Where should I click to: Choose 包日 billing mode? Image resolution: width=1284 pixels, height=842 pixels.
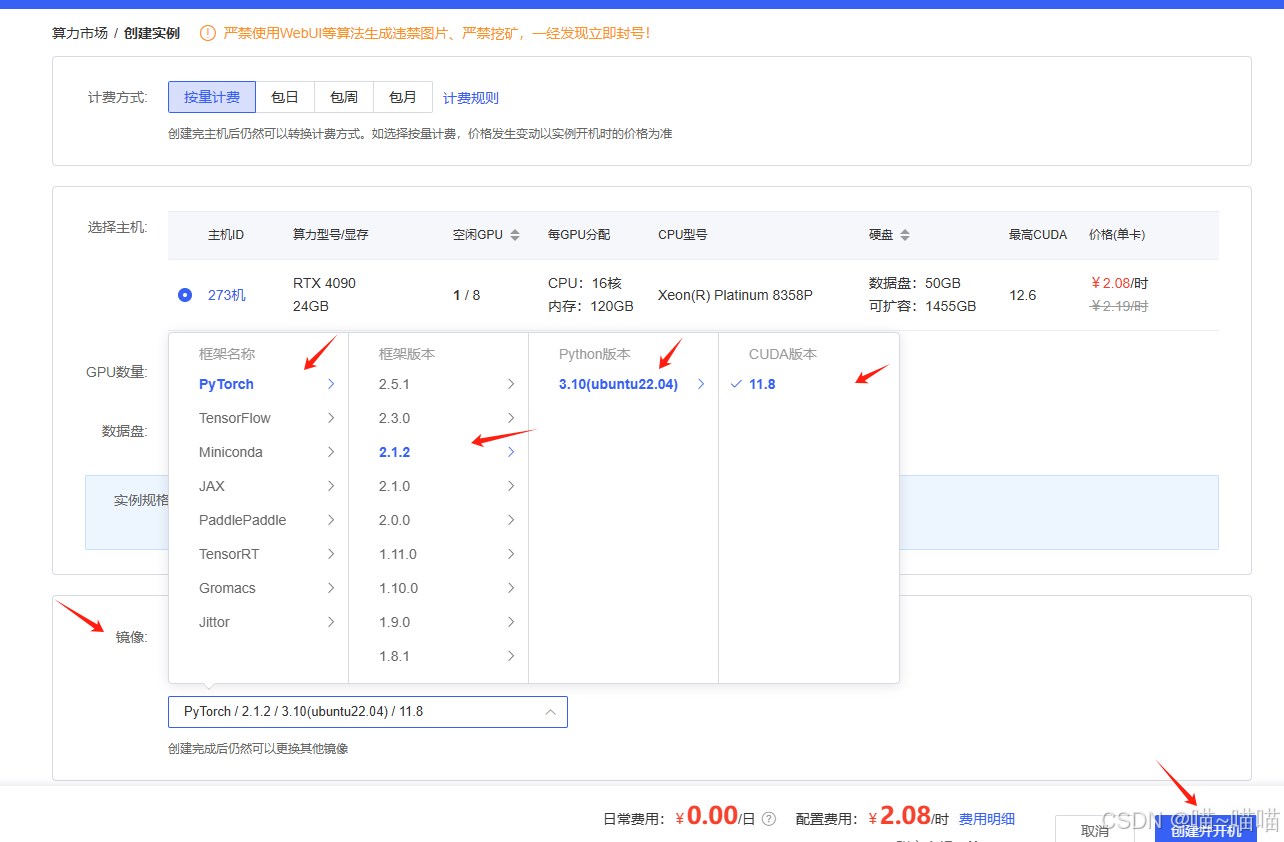pyautogui.click(x=285, y=97)
